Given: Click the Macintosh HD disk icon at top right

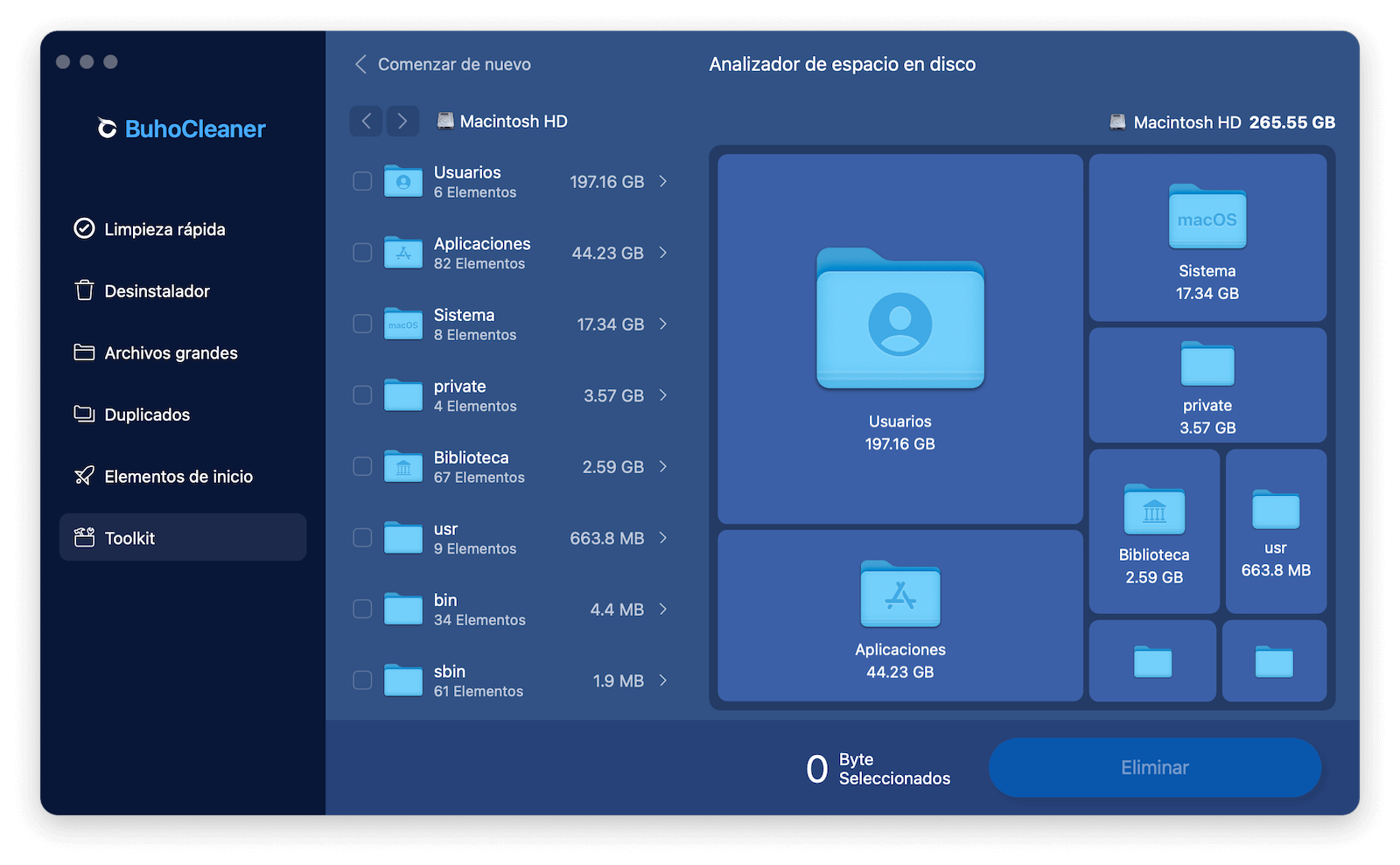Looking at the screenshot, I should click(1117, 122).
